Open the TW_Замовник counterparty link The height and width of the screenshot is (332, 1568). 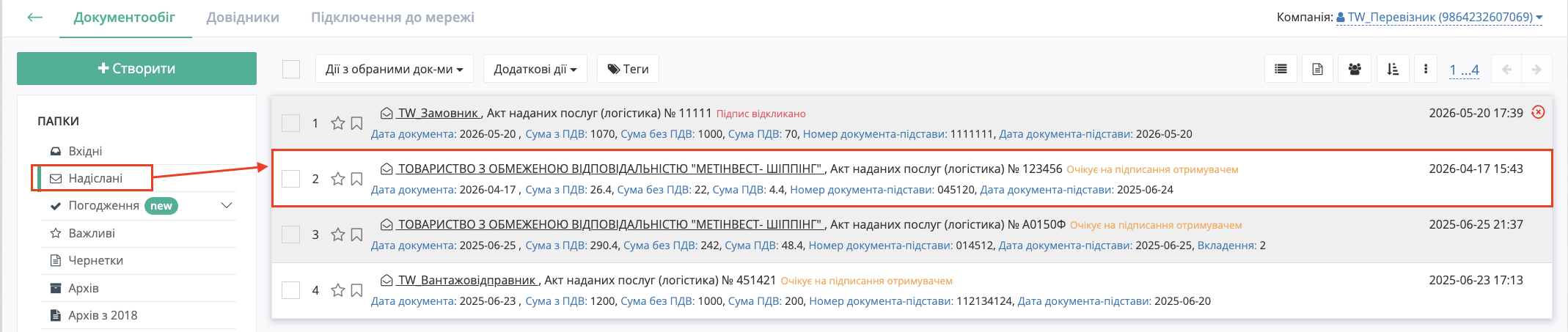pos(438,113)
